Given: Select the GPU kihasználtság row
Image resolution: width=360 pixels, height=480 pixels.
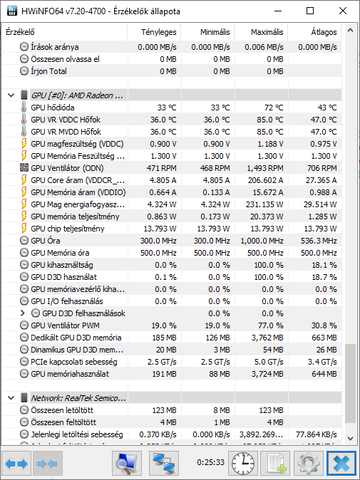Looking at the screenshot, I should pyautogui.click(x=172, y=265).
